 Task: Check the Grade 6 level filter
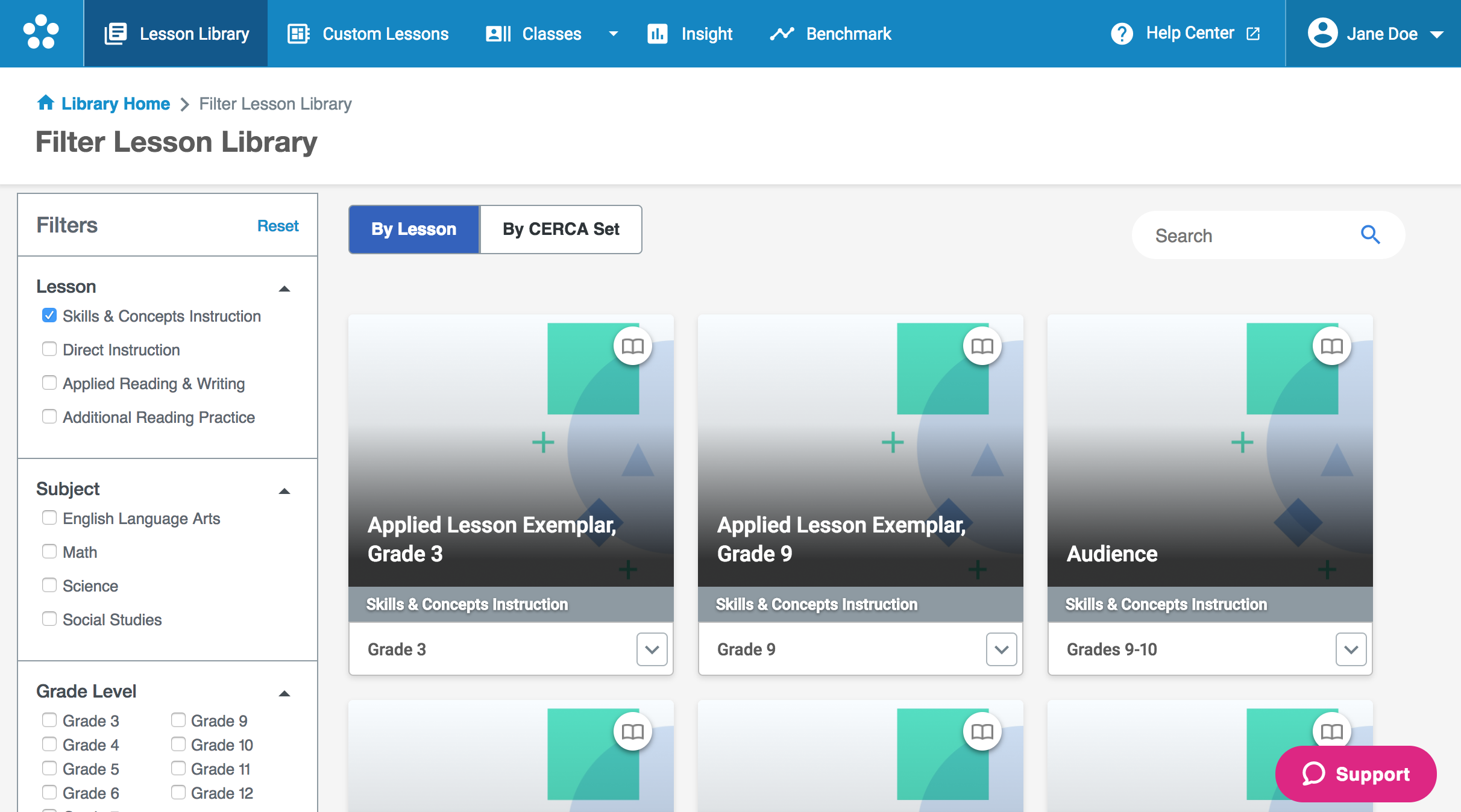tap(49, 793)
